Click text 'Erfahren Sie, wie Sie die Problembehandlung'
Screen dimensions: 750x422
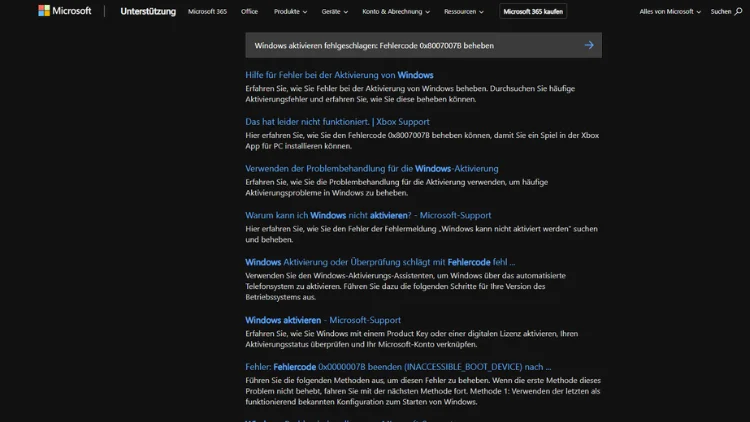click(x=397, y=188)
